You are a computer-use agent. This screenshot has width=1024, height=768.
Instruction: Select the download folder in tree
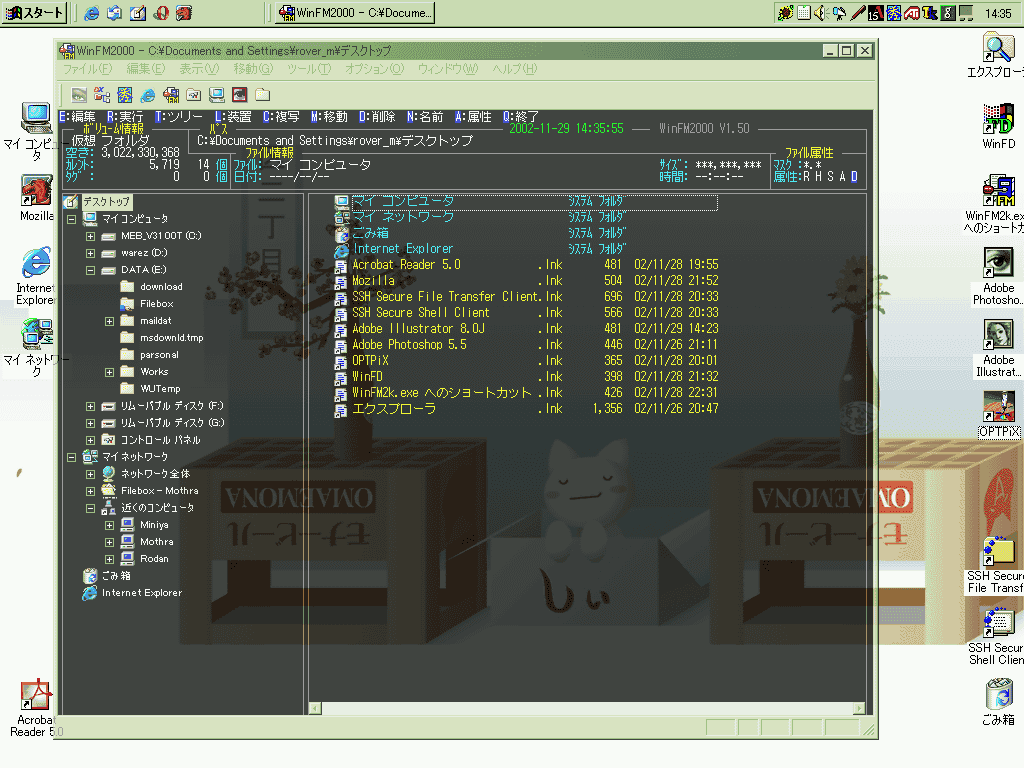click(161, 287)
